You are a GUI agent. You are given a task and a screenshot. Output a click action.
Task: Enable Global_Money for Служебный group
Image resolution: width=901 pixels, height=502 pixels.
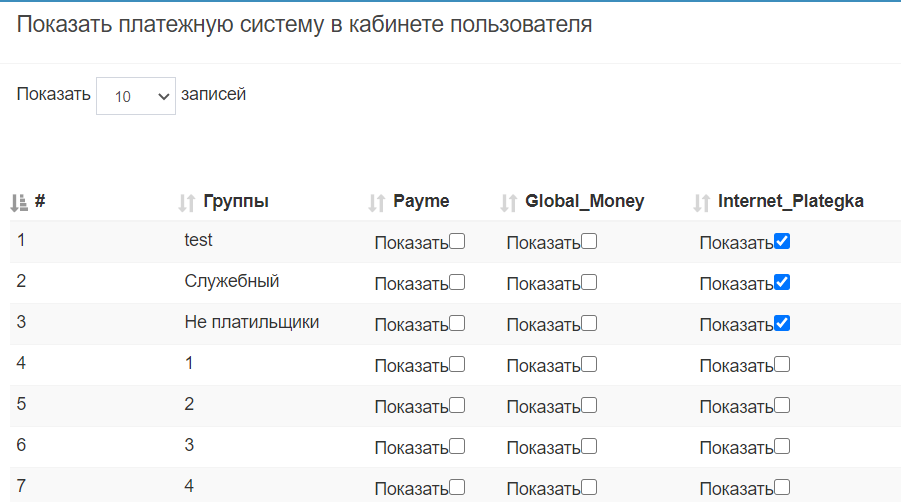point(589,282)
